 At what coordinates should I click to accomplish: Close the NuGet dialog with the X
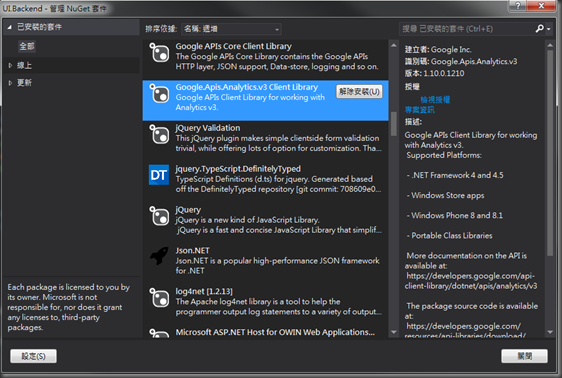click(541, 5)
